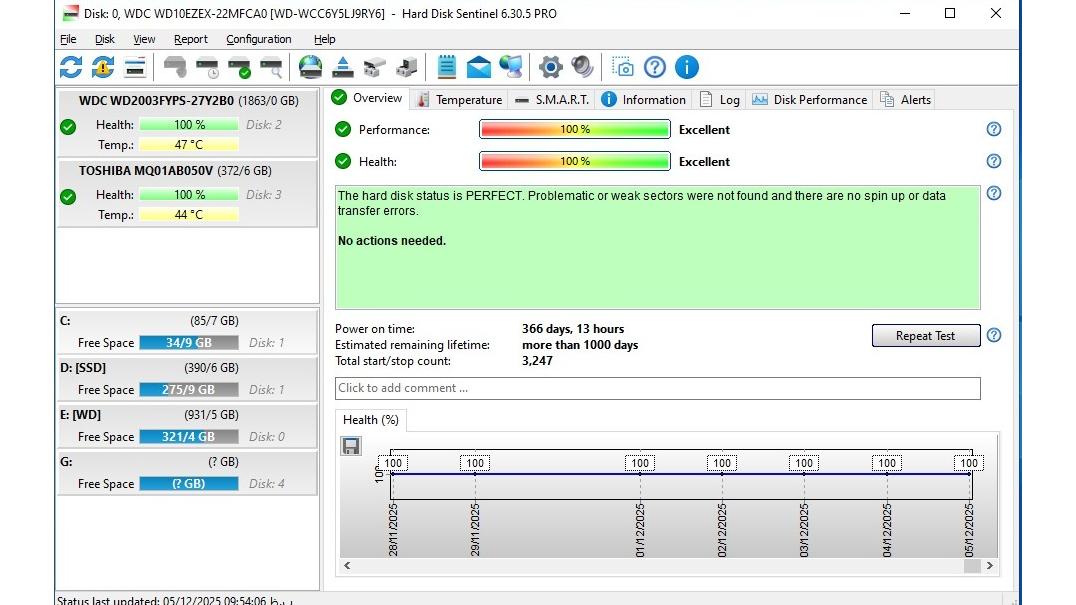Switch to the S.M.A.R.T. tab

pyautogui.click(x=552, y=99)
